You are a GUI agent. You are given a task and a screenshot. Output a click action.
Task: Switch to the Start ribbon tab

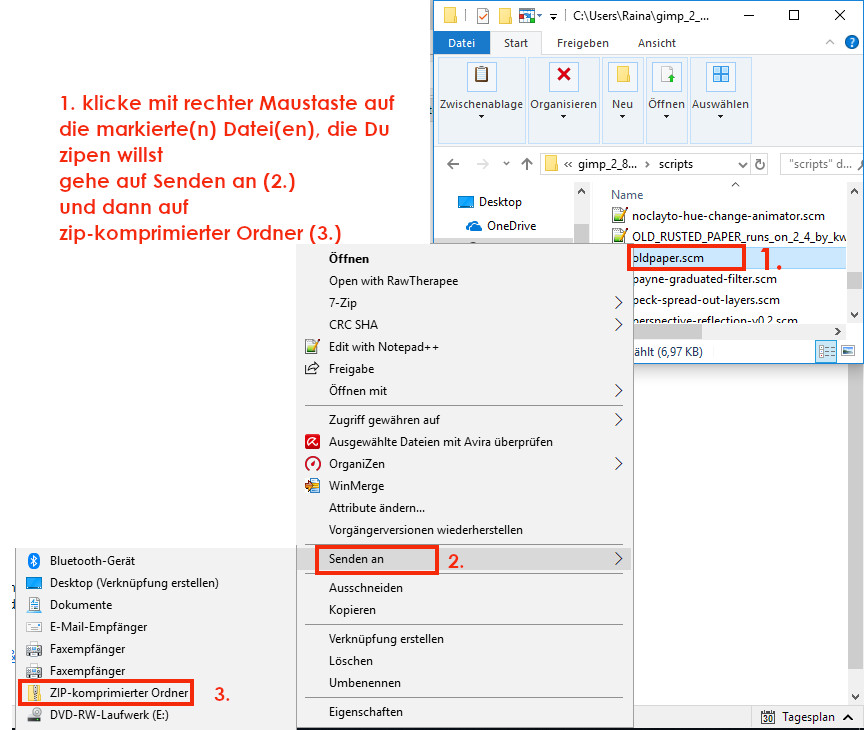click(515, 43)
